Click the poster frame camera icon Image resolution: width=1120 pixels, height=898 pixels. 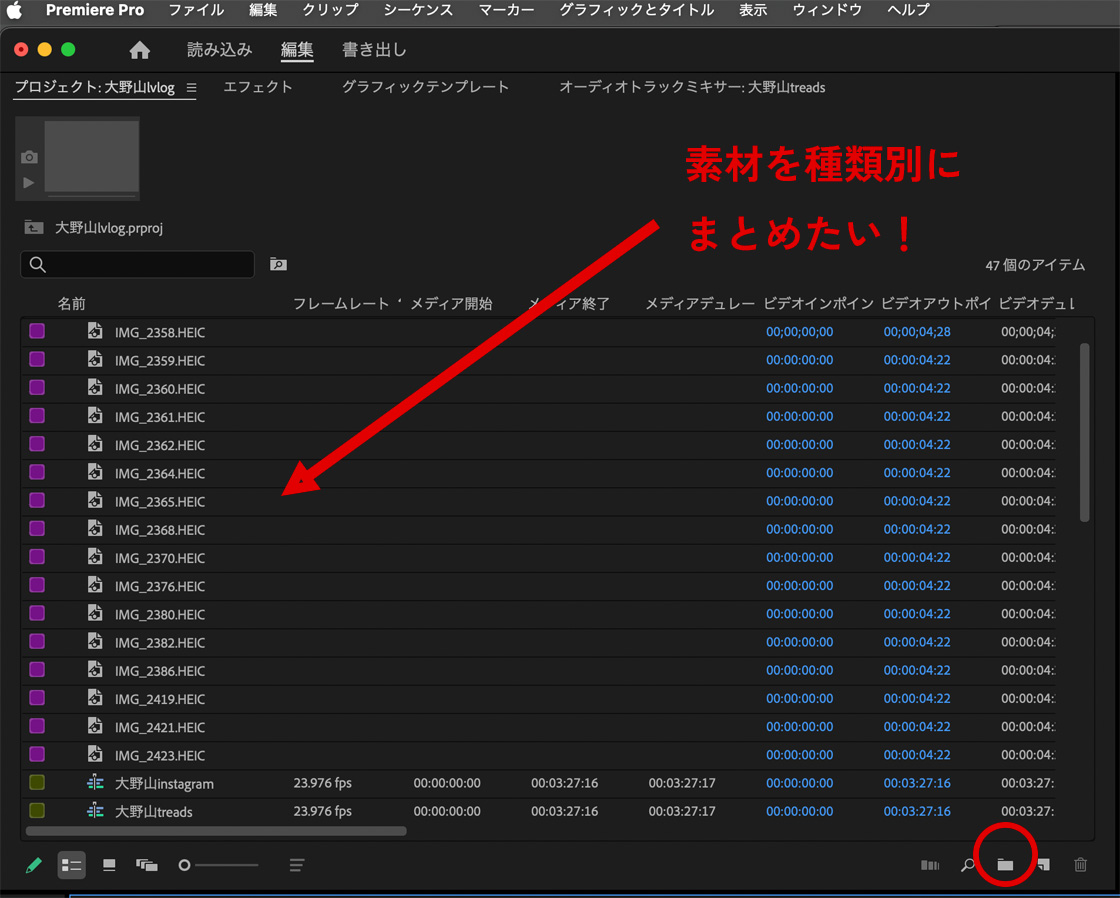[29, 157]
